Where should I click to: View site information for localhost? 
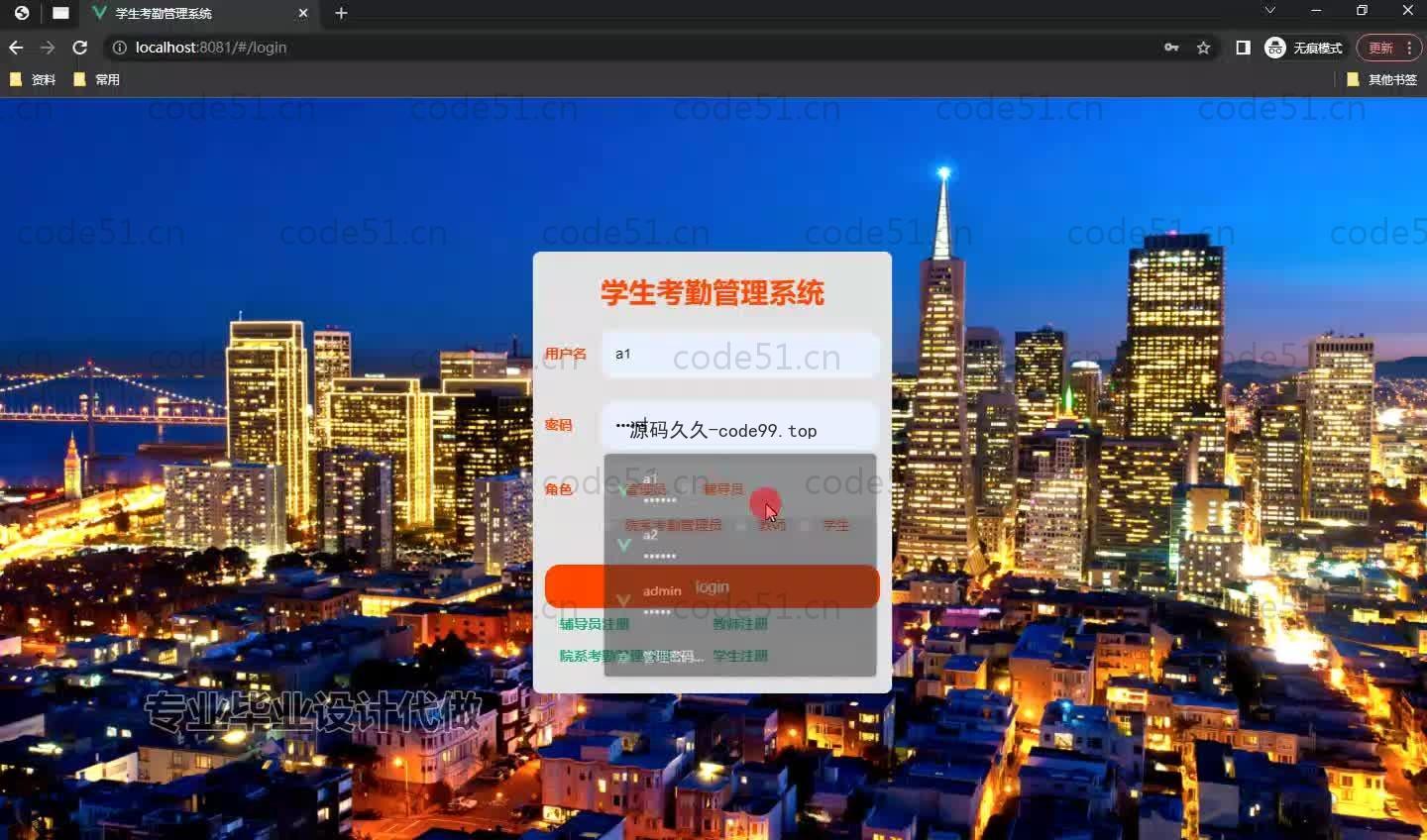click(x=119, y=48)
